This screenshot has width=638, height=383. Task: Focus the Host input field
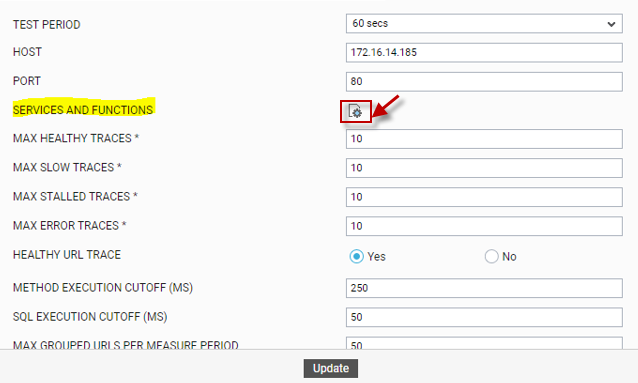point(484,53)
